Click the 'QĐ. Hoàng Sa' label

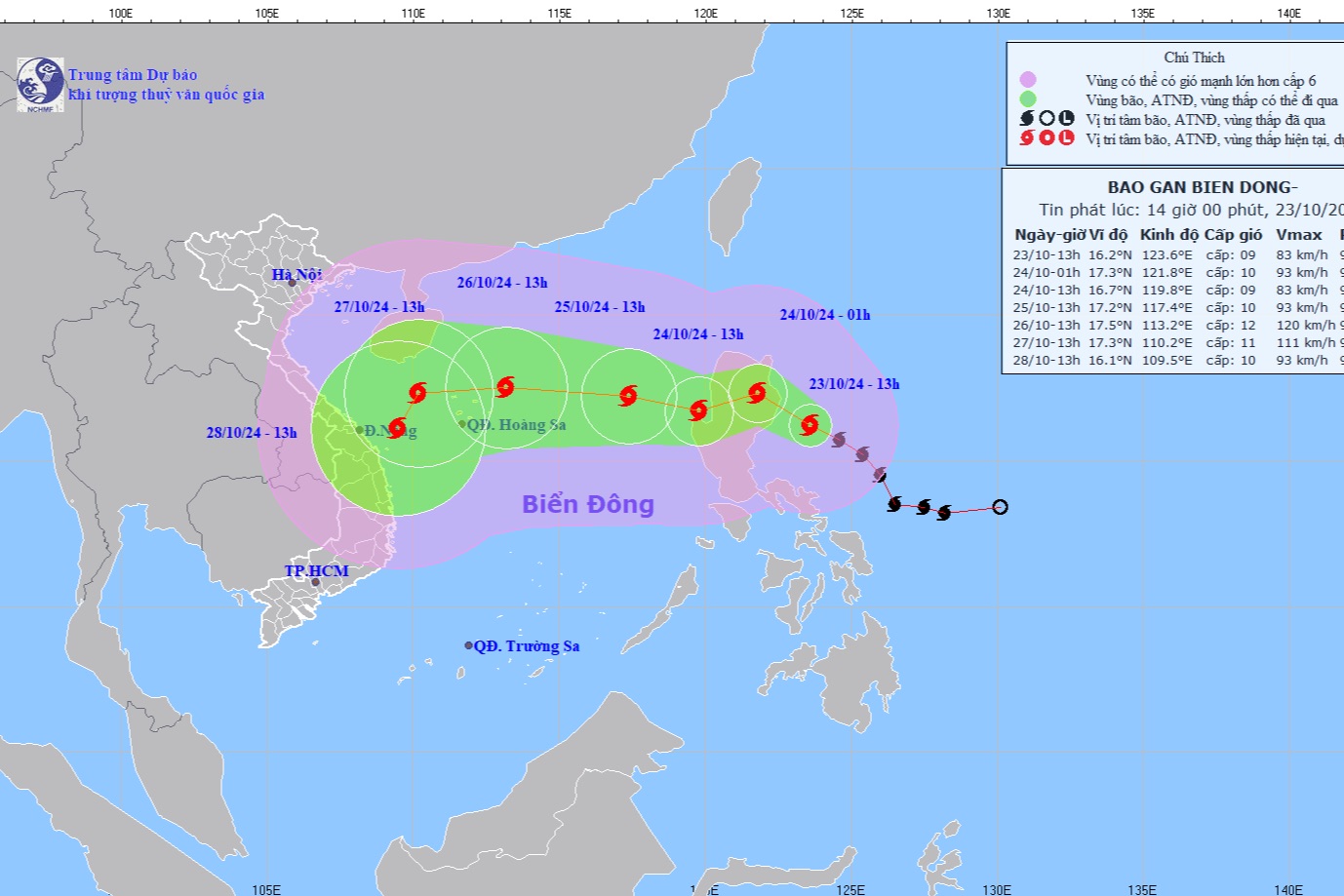coord(516,425)
